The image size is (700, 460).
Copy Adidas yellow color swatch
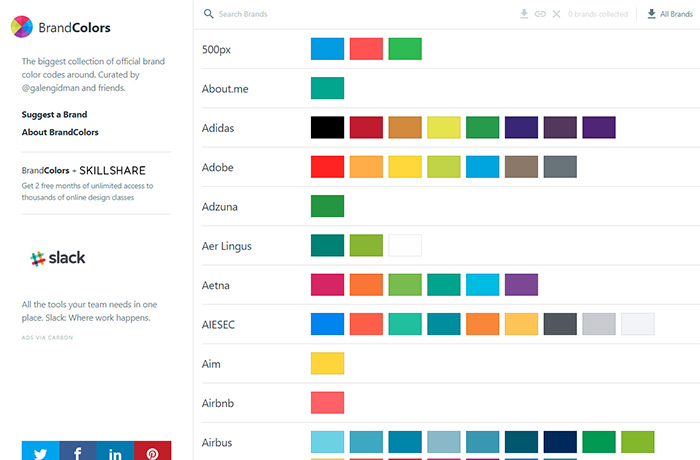coord(444,127)
